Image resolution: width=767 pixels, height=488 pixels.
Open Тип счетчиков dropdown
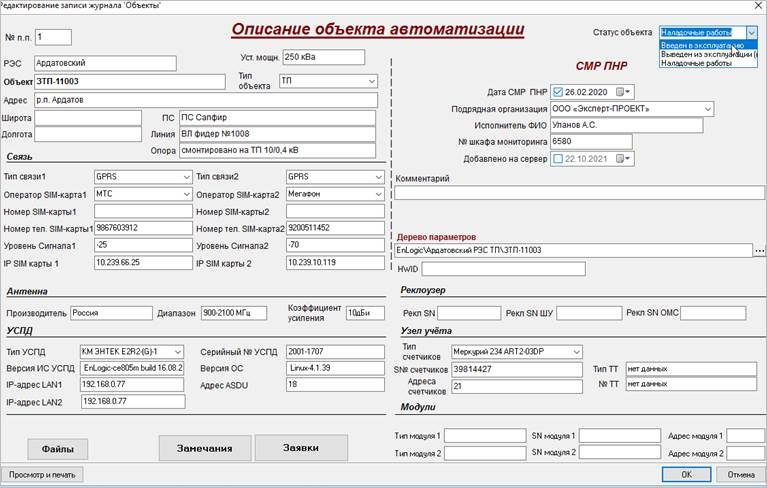pyautogui.click(x=576, y=352)
